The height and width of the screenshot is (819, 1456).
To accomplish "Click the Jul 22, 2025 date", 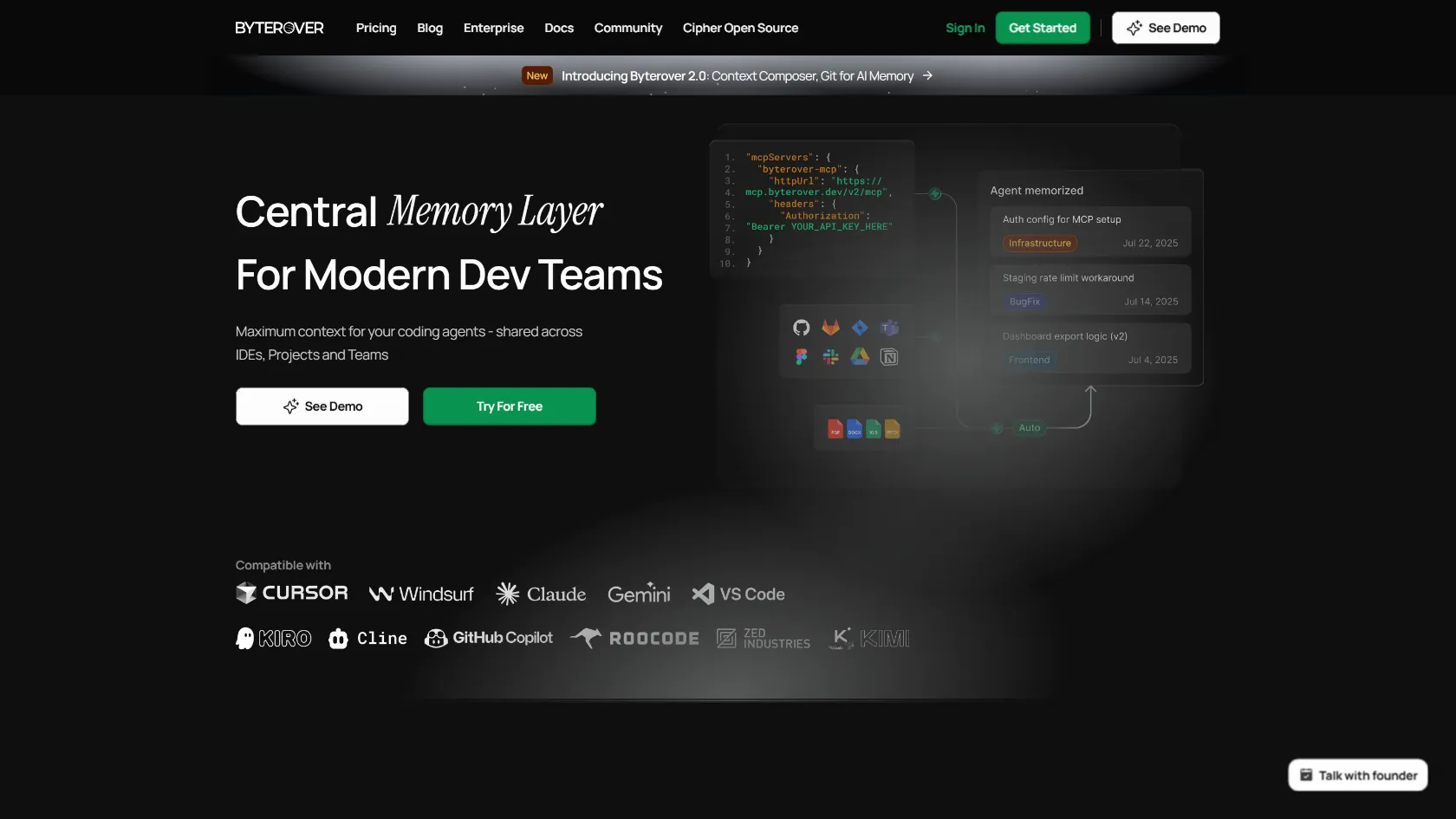I will [x=1150, y=244].
